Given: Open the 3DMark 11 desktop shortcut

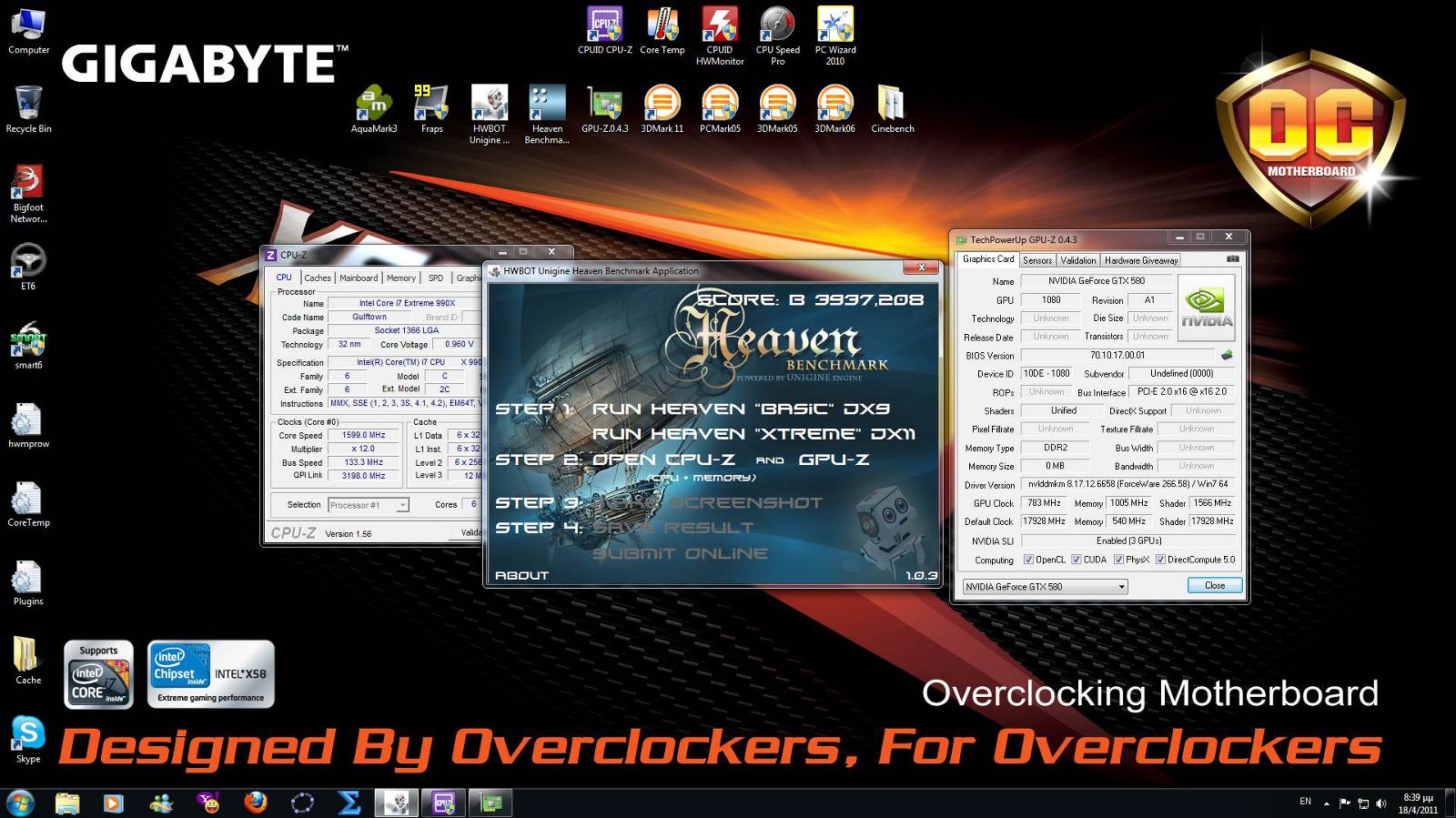Looking at the screenshot, I should pos(662,109).
